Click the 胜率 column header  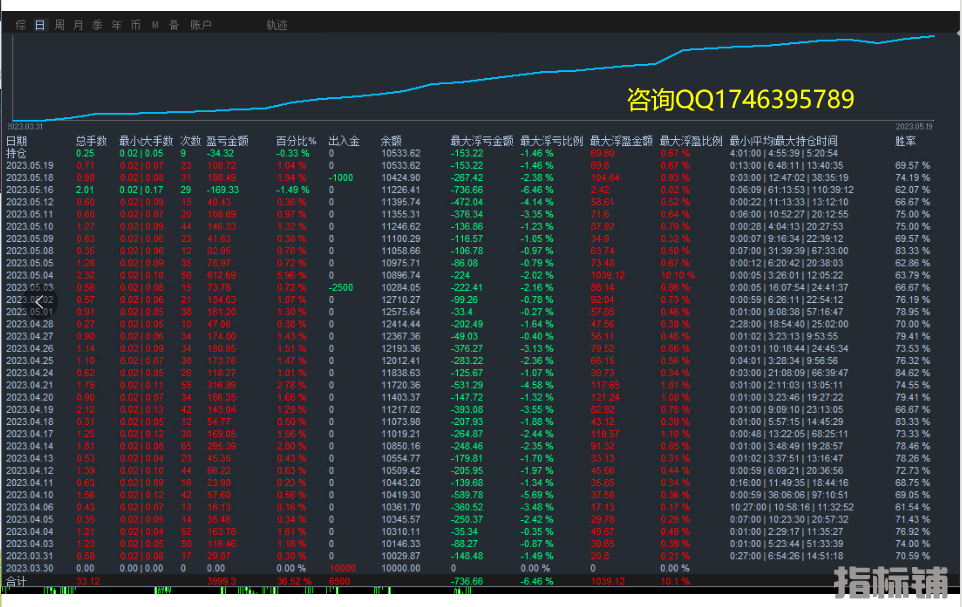click(905, 141)
